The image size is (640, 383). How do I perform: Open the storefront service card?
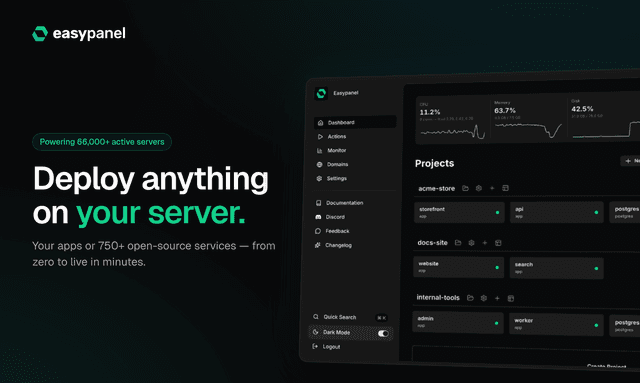point(459,212)
